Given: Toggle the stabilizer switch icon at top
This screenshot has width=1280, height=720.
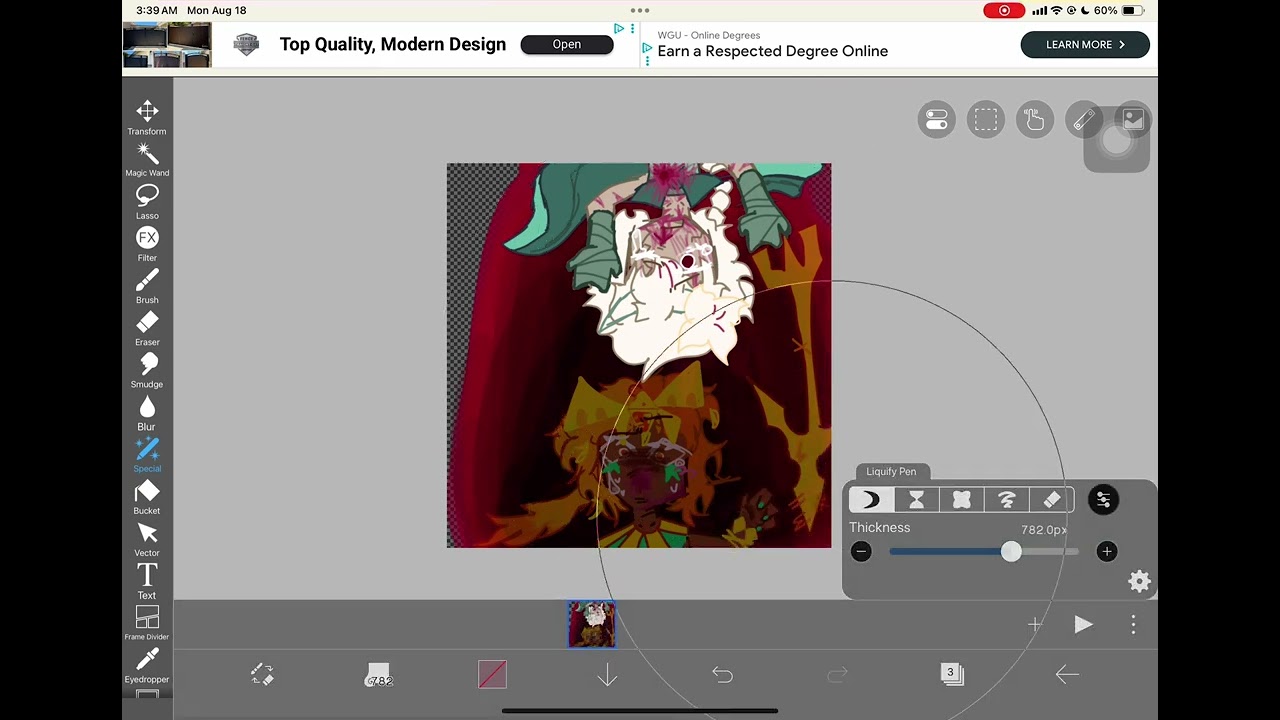Looking at the screenshot, I should click(x=937, y=120).
